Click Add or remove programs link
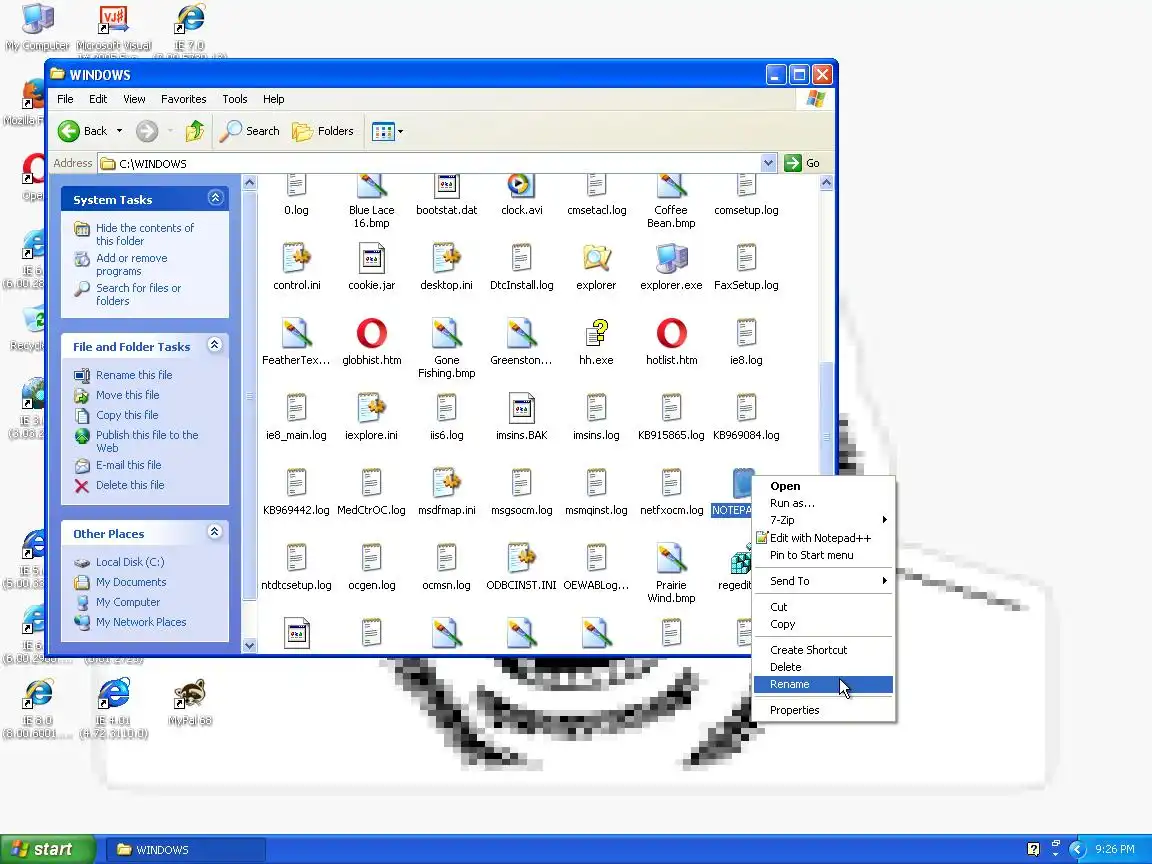This screenshot has width=1152, height=864. (x=132, y=264)
